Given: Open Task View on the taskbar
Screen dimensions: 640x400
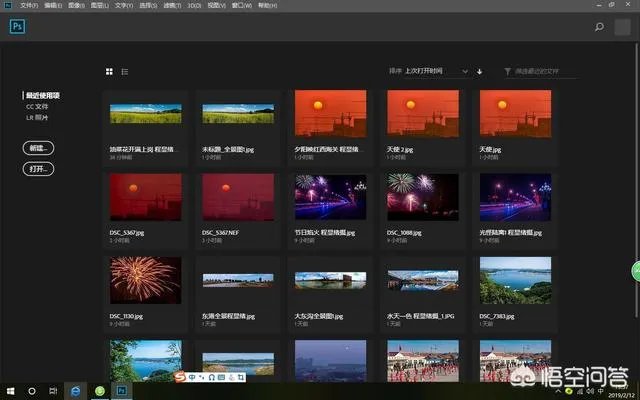Looking at the screenshot, I should coord(53,391).
